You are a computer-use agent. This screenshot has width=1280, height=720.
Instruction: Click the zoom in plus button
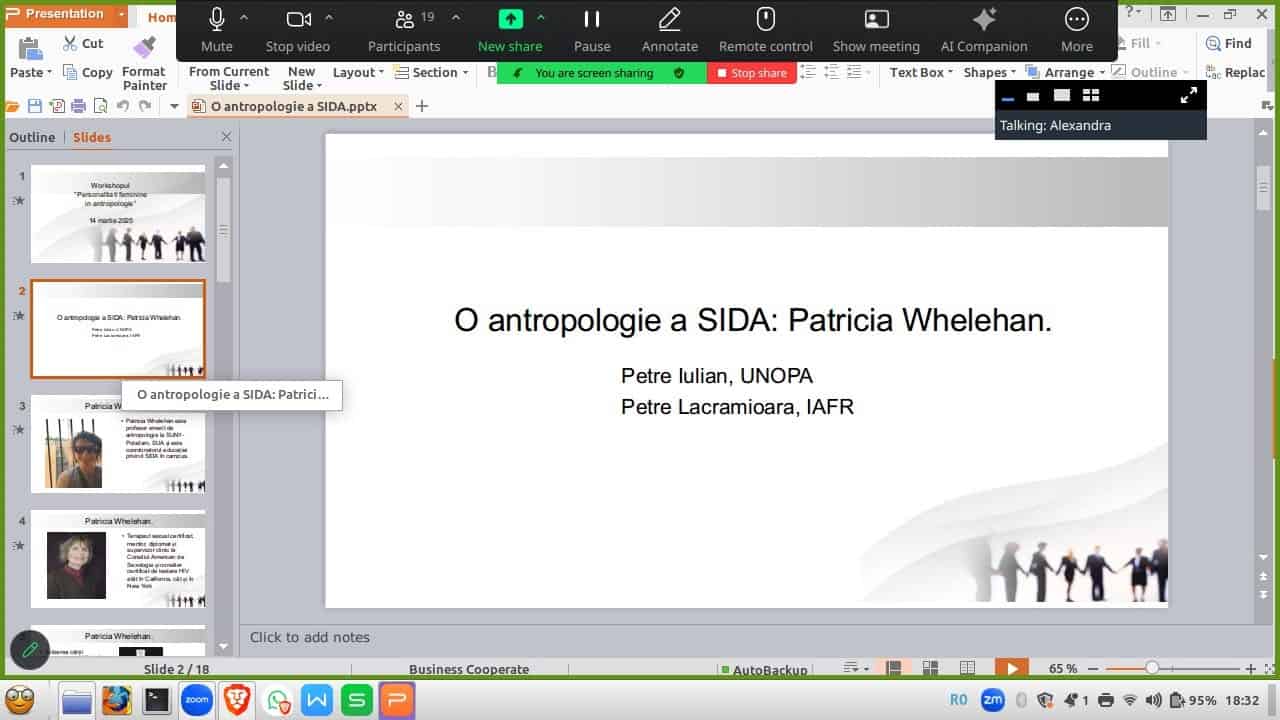(x=1250, y=668)
